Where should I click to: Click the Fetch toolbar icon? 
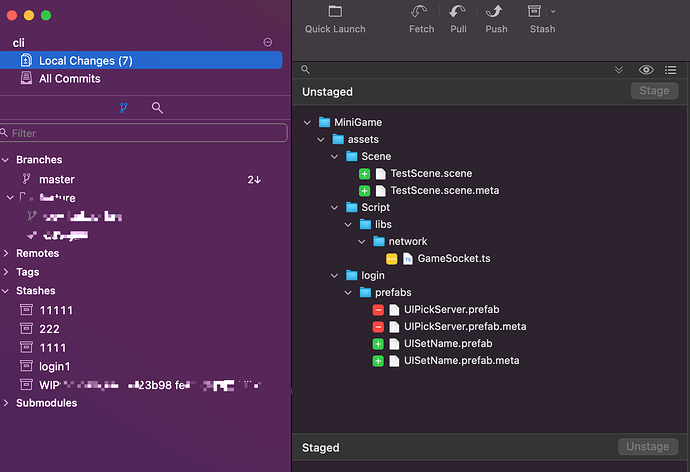point(421,12)
